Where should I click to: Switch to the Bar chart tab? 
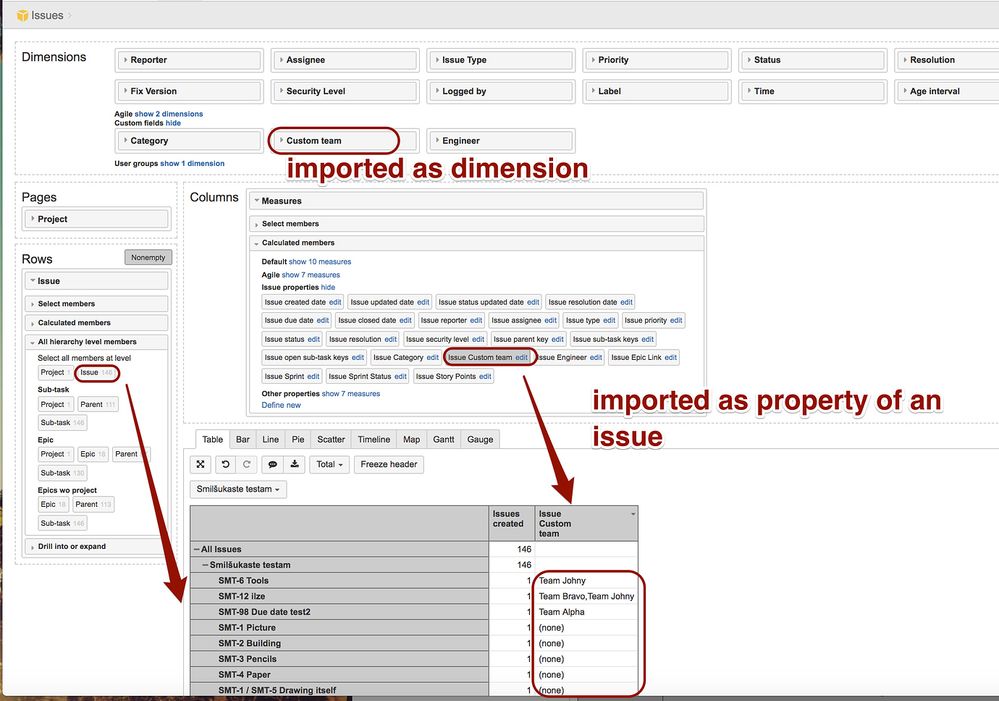(243, 440)
